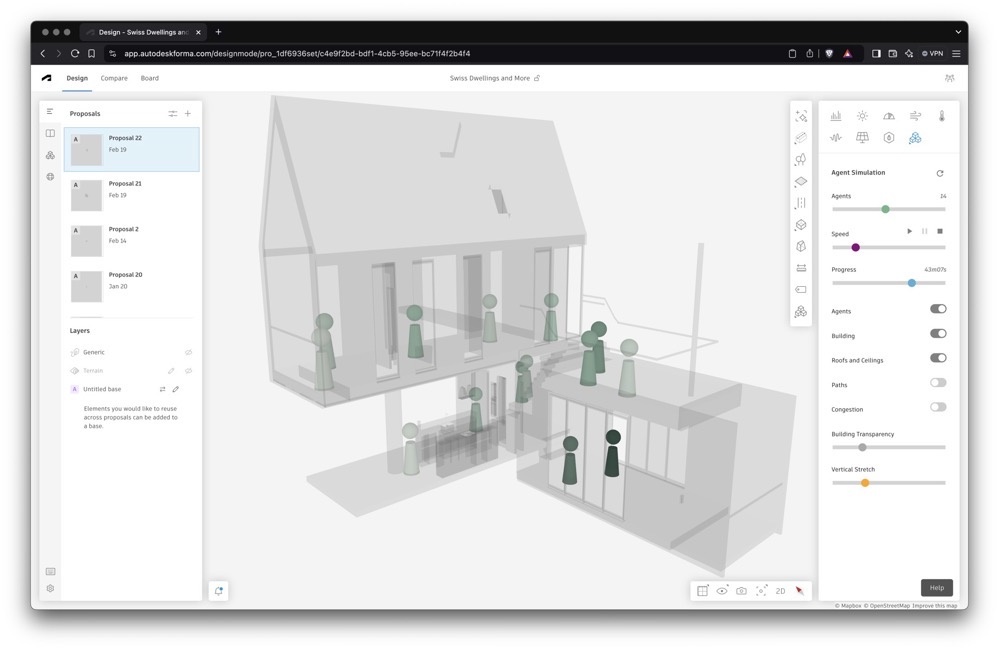Click the Microclimate thermometer icon
Image resolution: width=999 pixels, height=650 pixels.
point(941,116)
